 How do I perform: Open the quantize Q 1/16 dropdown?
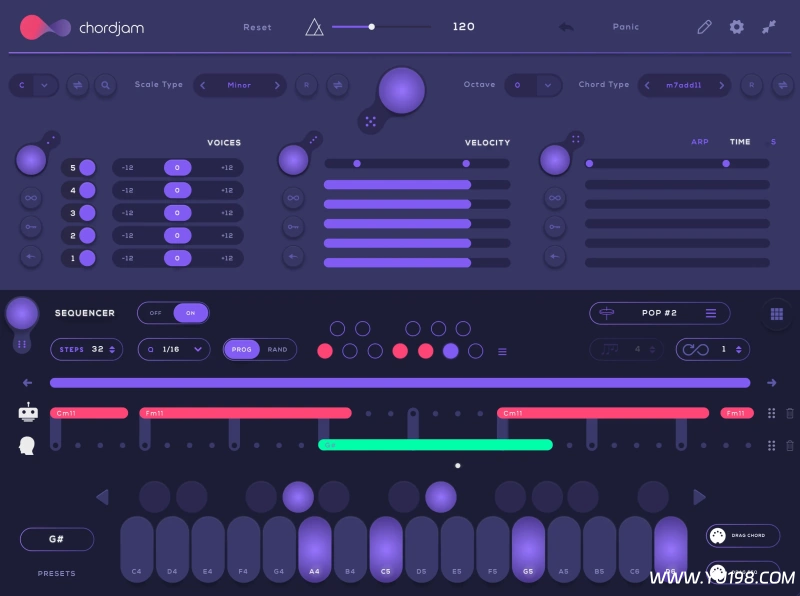coord(173,350)
